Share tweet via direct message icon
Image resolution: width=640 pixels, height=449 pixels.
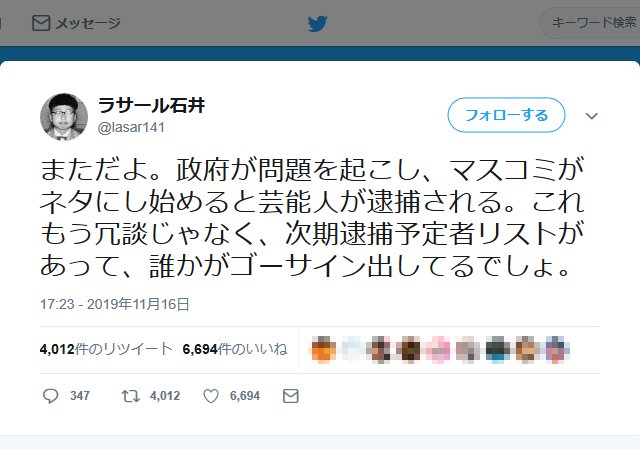[x=291, y=396]
